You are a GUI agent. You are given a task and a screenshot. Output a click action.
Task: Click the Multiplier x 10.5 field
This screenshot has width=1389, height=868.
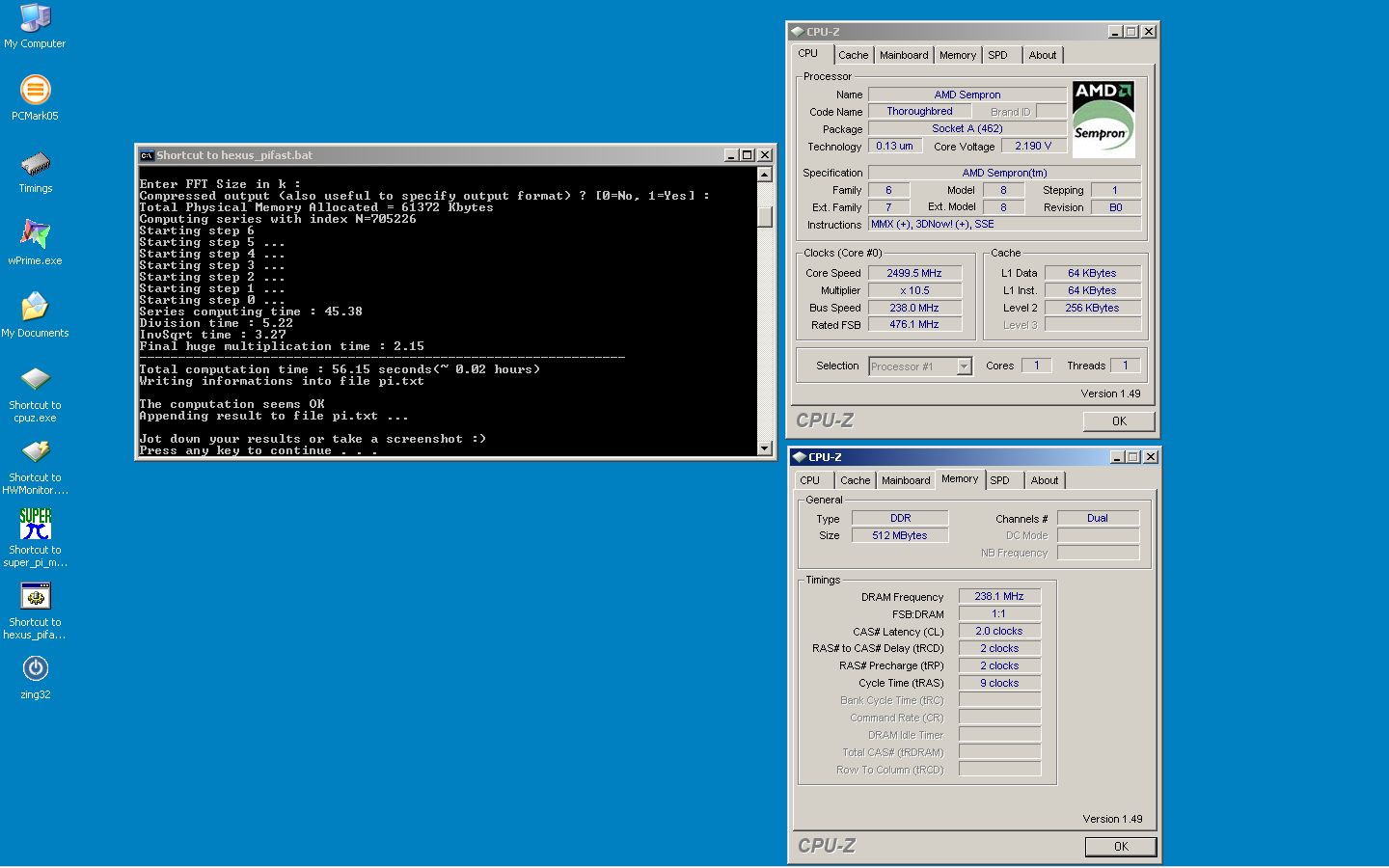(x=914, y=290)
